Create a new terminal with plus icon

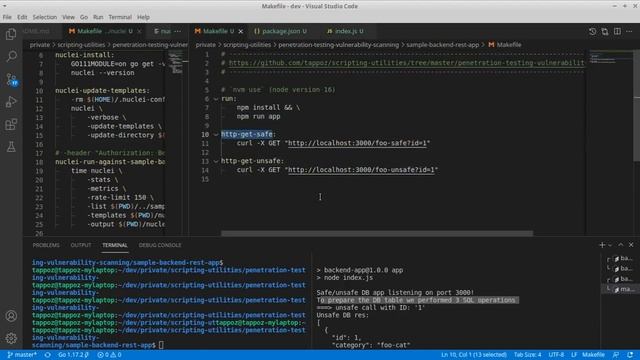(x=602, y=244)
